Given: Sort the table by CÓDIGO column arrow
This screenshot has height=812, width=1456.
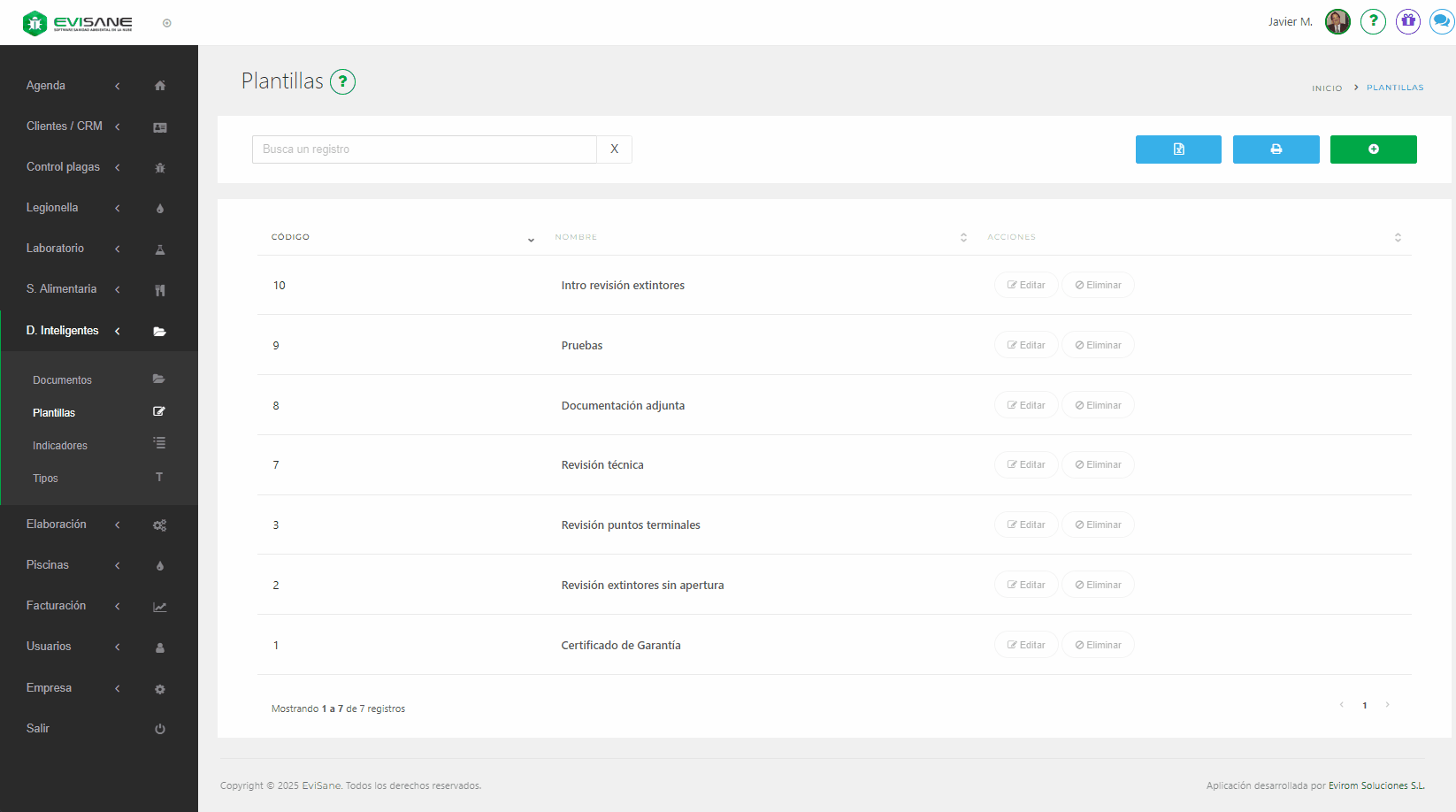Looking at the screenshot, I should [531, 240].
